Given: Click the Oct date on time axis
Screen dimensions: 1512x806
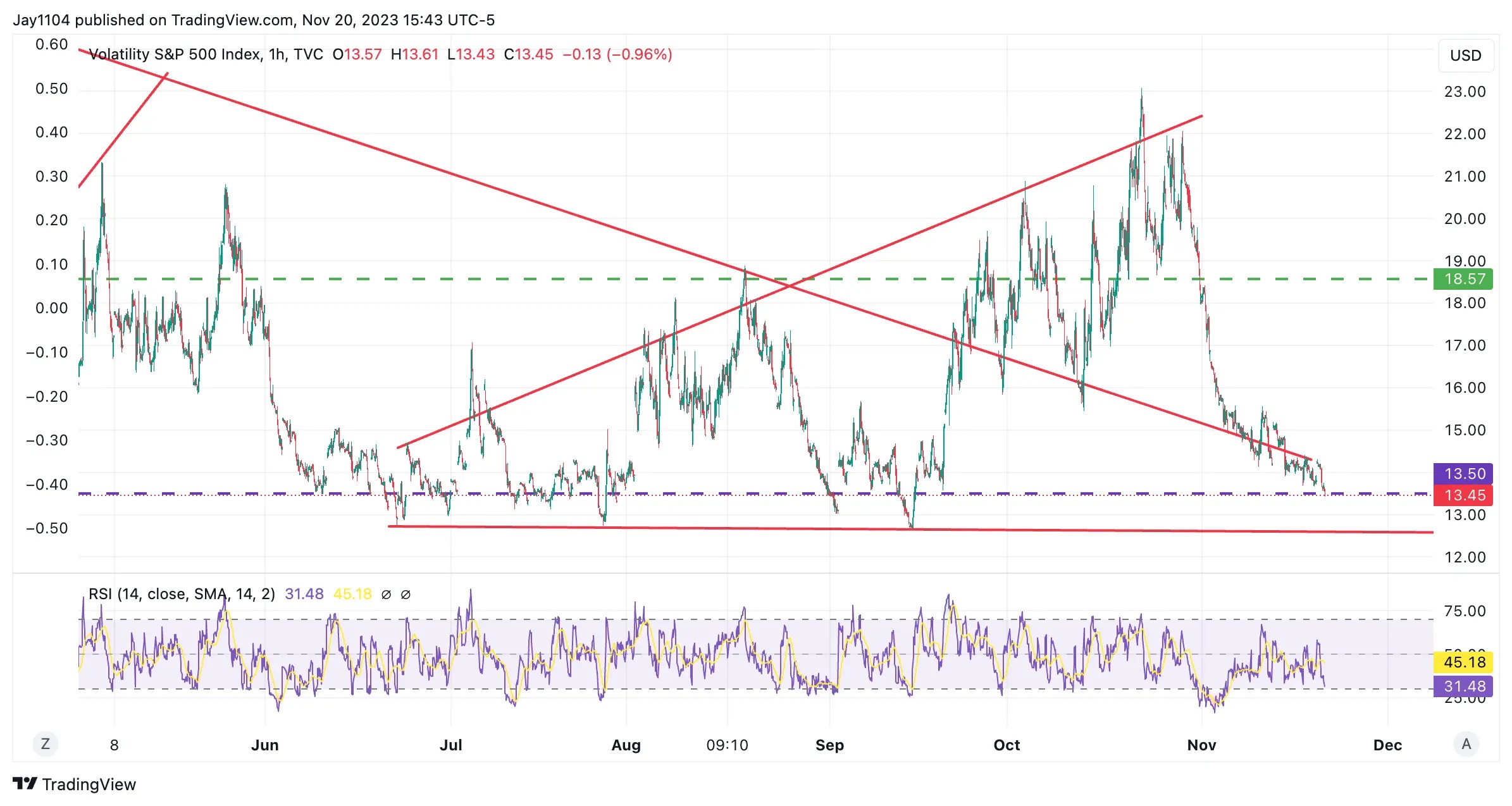Looking at the screenshot, I should point(1007,745).
